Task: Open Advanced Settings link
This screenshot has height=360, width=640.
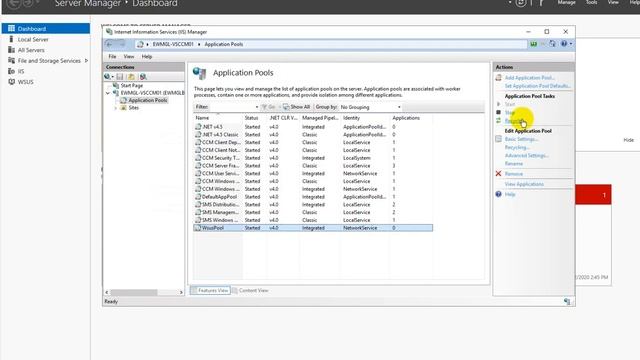Action: (527, 156)
